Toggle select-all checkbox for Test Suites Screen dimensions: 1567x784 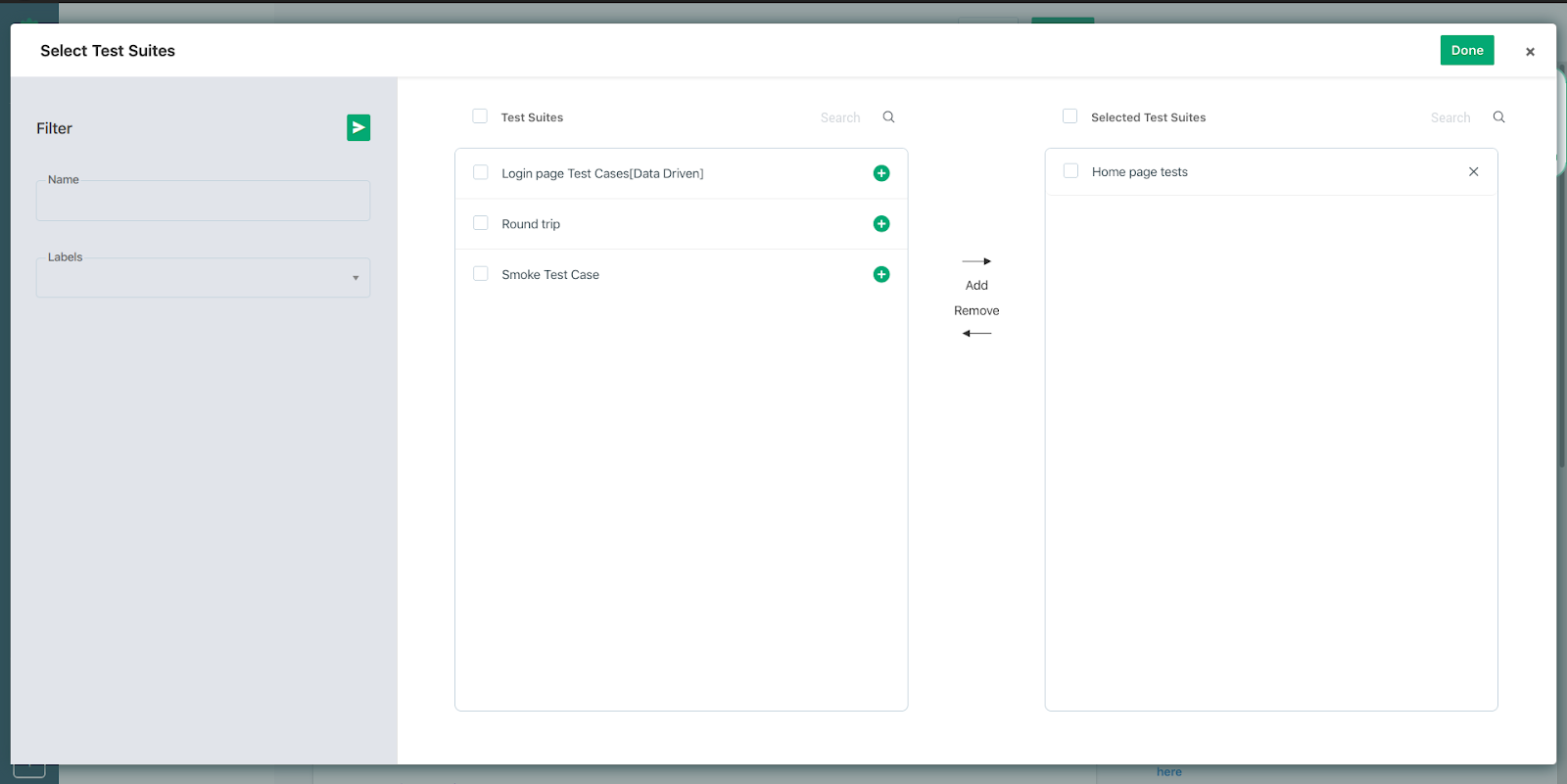click(x=480, y=116)
